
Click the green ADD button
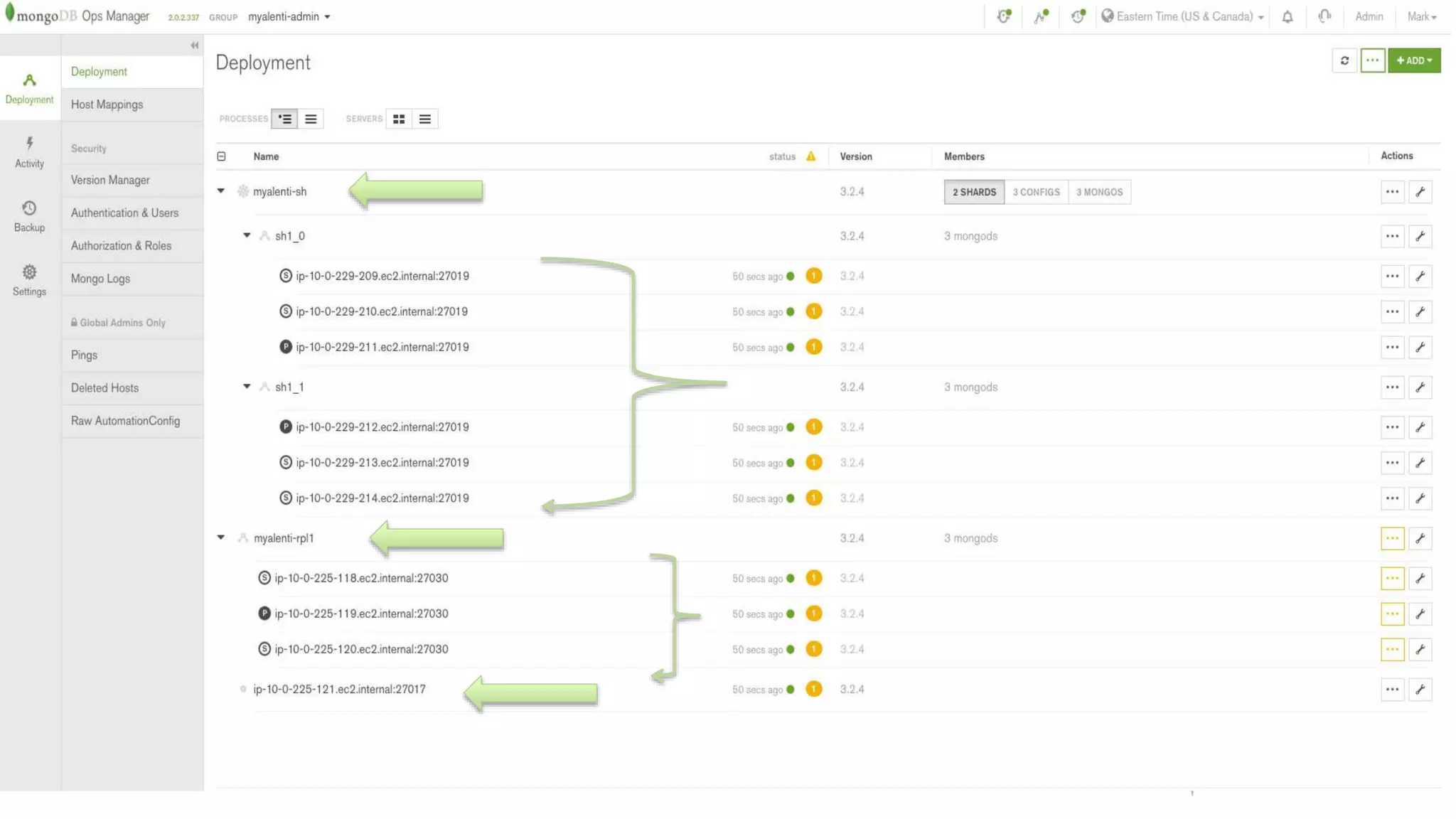point(1413,60)
